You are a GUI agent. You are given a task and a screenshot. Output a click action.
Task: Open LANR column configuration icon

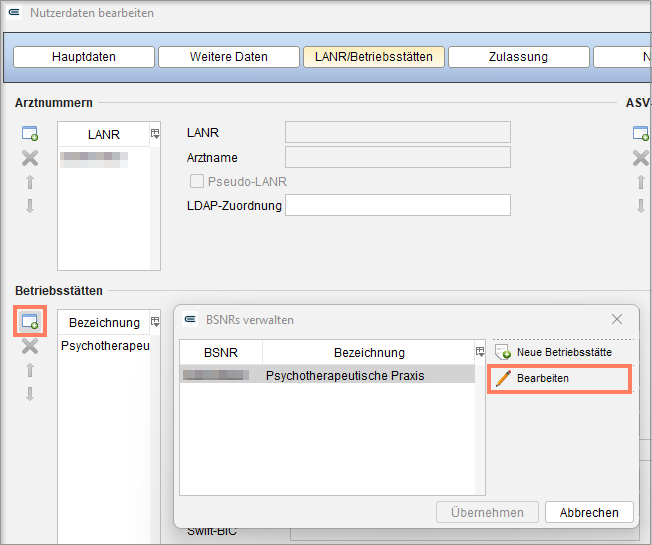(x=155, y=134)
